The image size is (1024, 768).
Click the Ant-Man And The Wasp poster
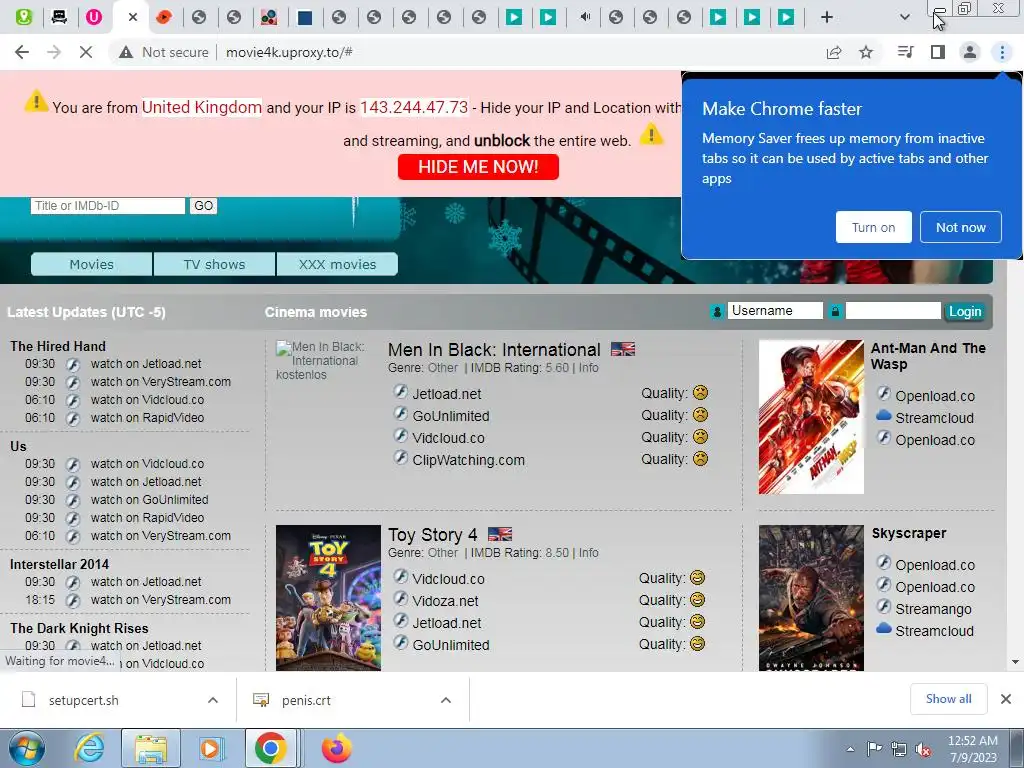[x=811, y=417]
